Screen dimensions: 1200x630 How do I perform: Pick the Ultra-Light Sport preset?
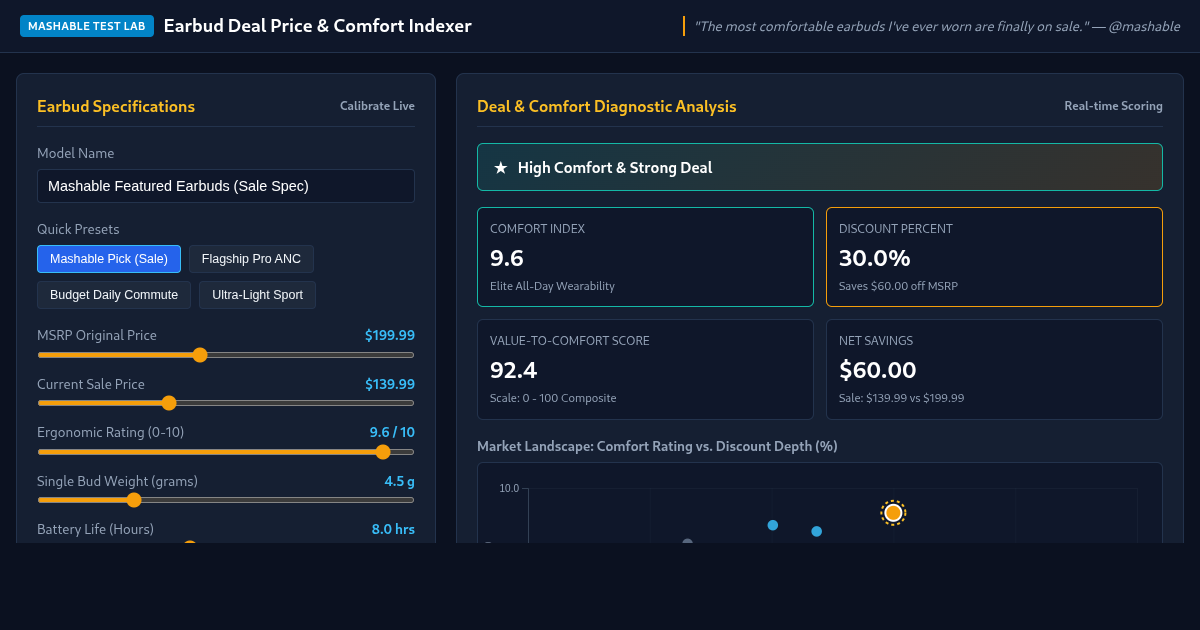[x=257, y=295]
